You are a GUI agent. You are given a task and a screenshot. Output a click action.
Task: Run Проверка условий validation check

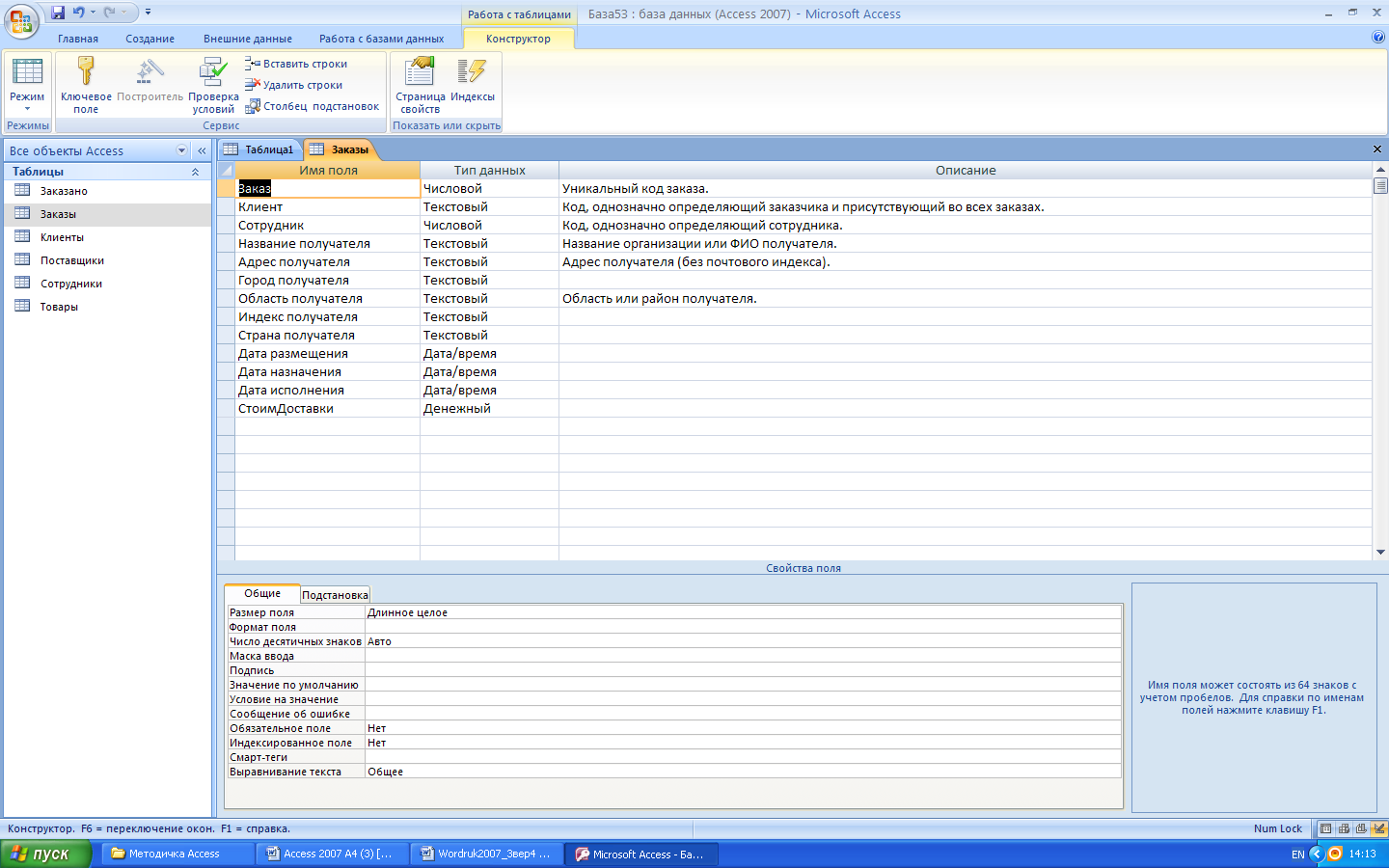click(213, 86)
